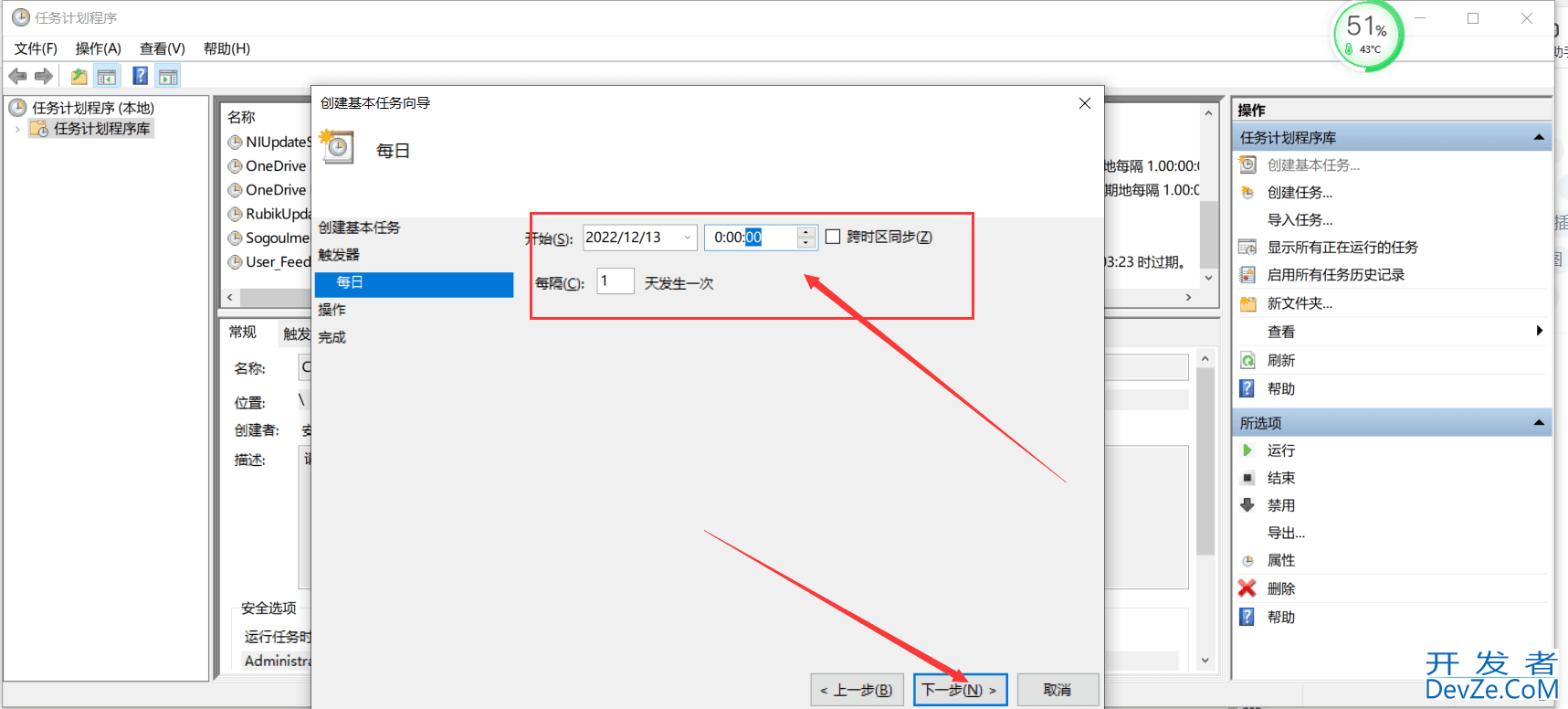Image resolution: width=1568 pixels, height=709 pixels.
Task: Click the show/hide action pane toolbar icon
Action: pyautogui.click(x=168, y=77)
